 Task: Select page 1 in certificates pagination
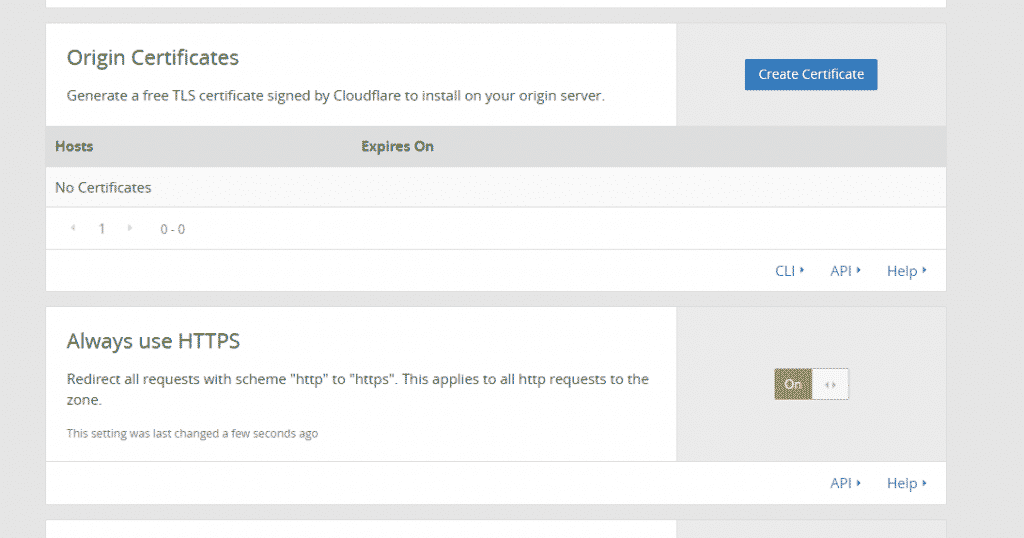[x=101, y=229]
